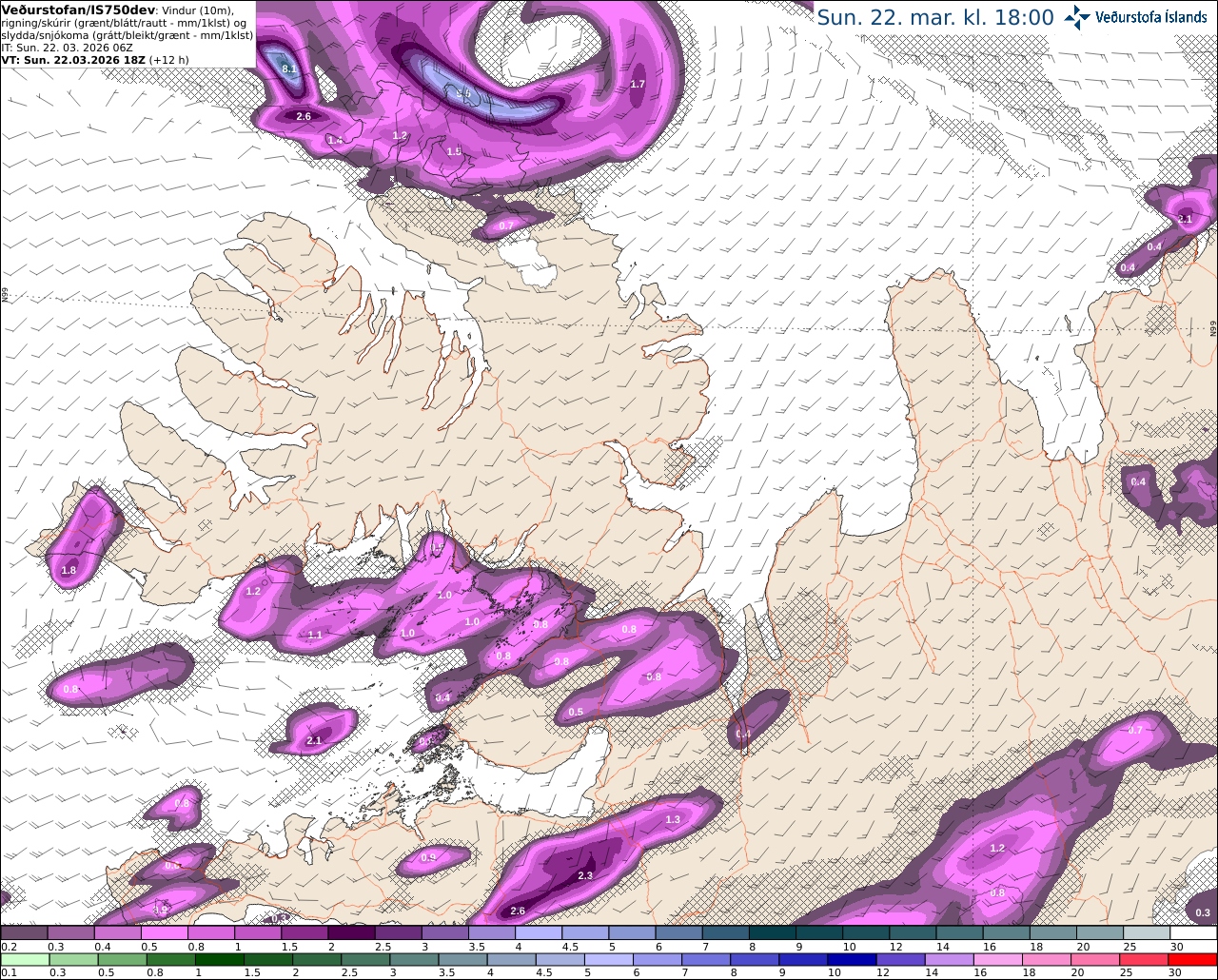Pick the bright magenta swatch labelled 0.5

coord(164,933)
